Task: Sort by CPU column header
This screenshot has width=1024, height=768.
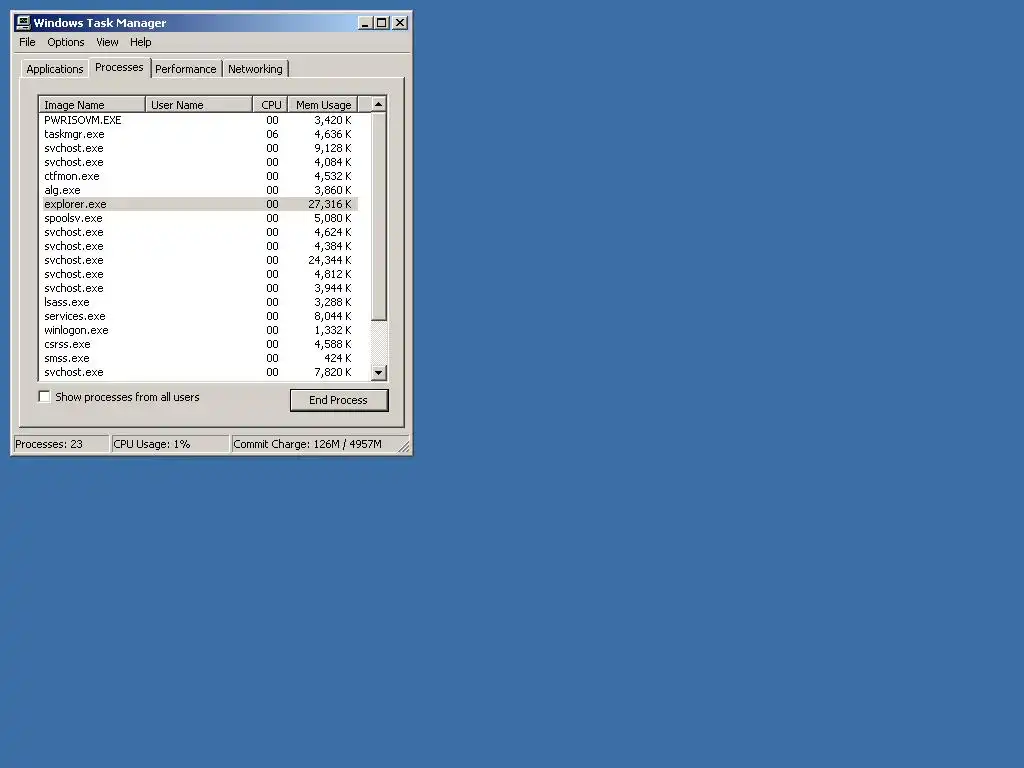Action: pyautogui.click(x=270, y=104)
